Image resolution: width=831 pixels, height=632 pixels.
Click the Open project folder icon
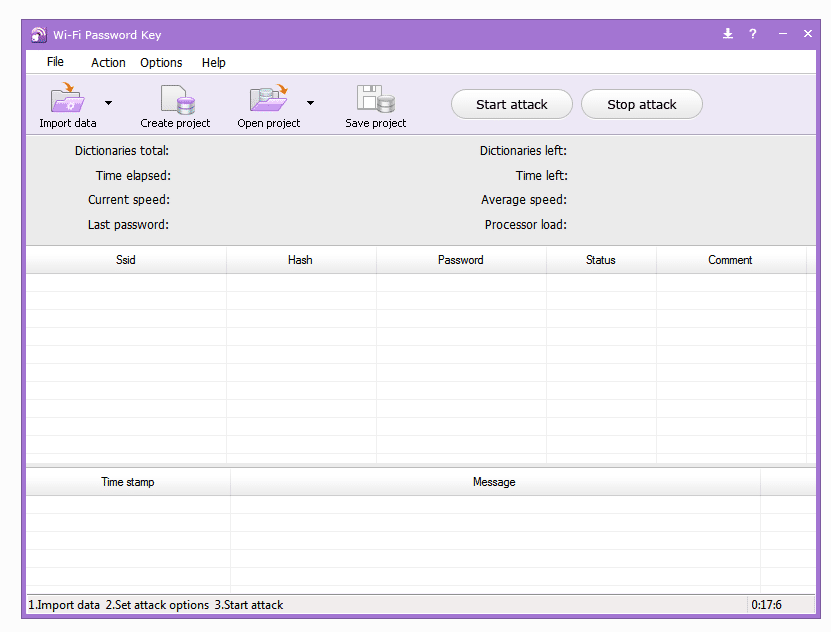pyautogui.click(x=268, y=100)
